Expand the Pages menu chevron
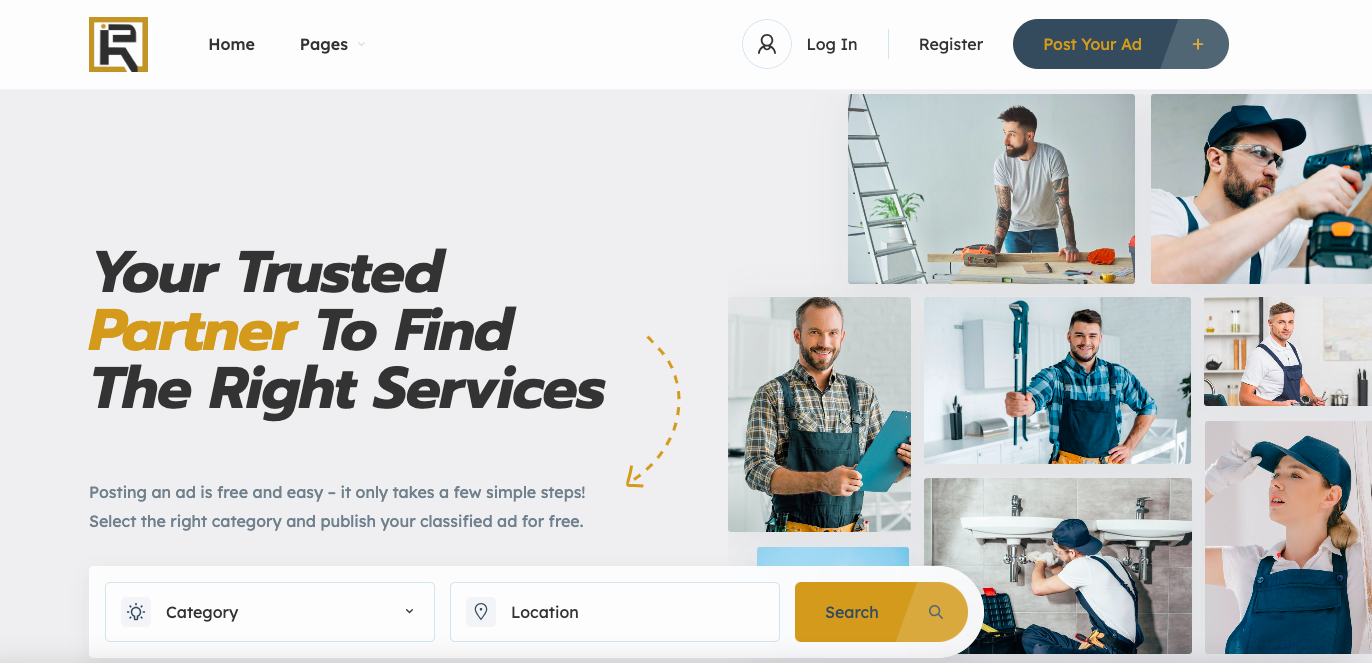The width and height of the screenshot is (1372, 663). click(361, 45)
